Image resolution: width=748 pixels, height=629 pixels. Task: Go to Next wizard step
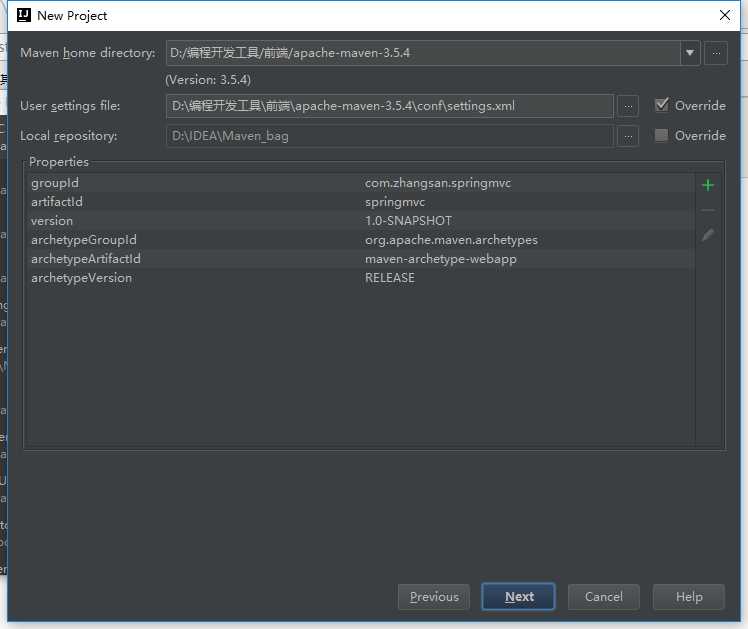click(519, 597)
